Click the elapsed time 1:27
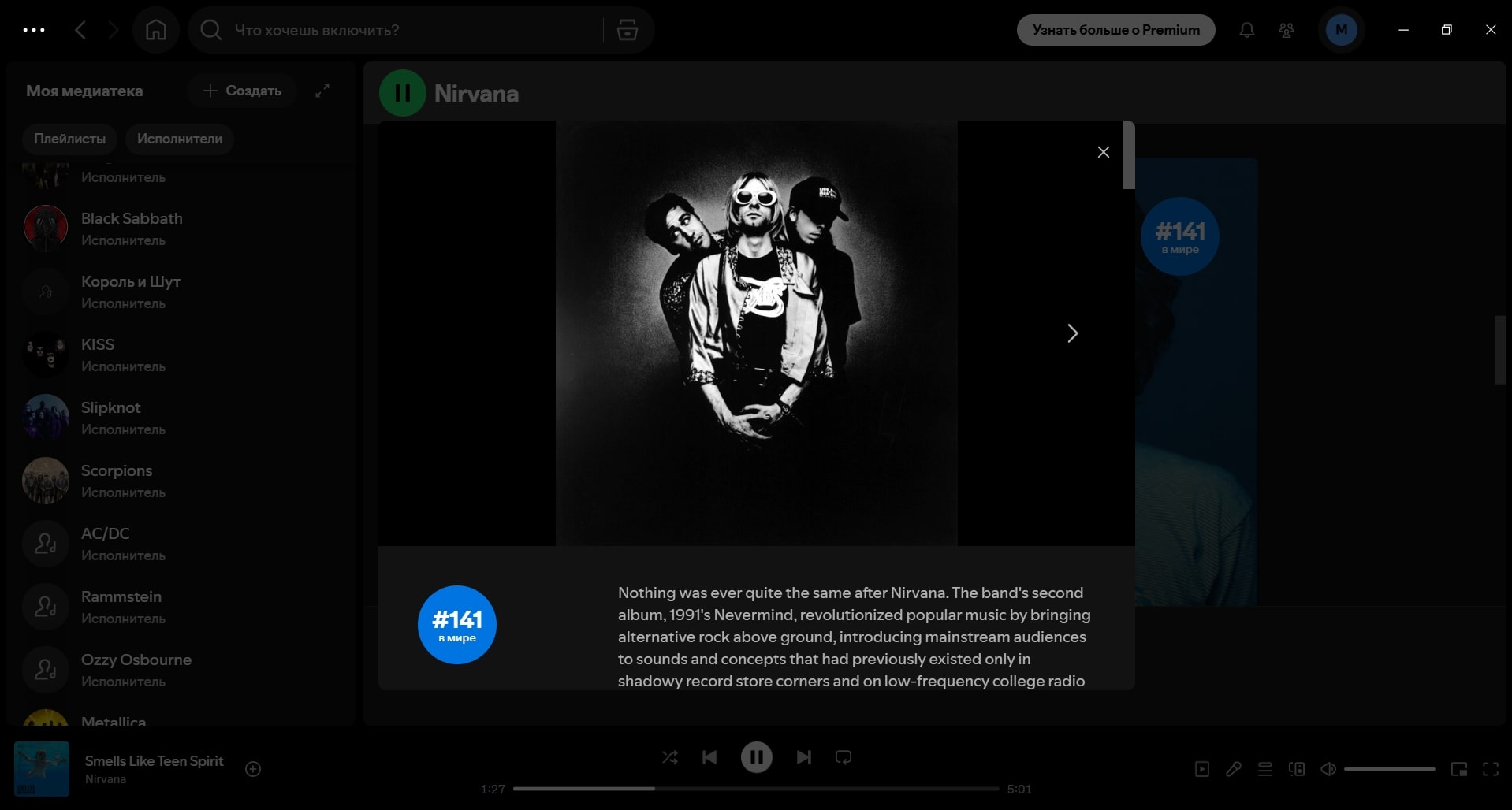 [x=493, y=789]
